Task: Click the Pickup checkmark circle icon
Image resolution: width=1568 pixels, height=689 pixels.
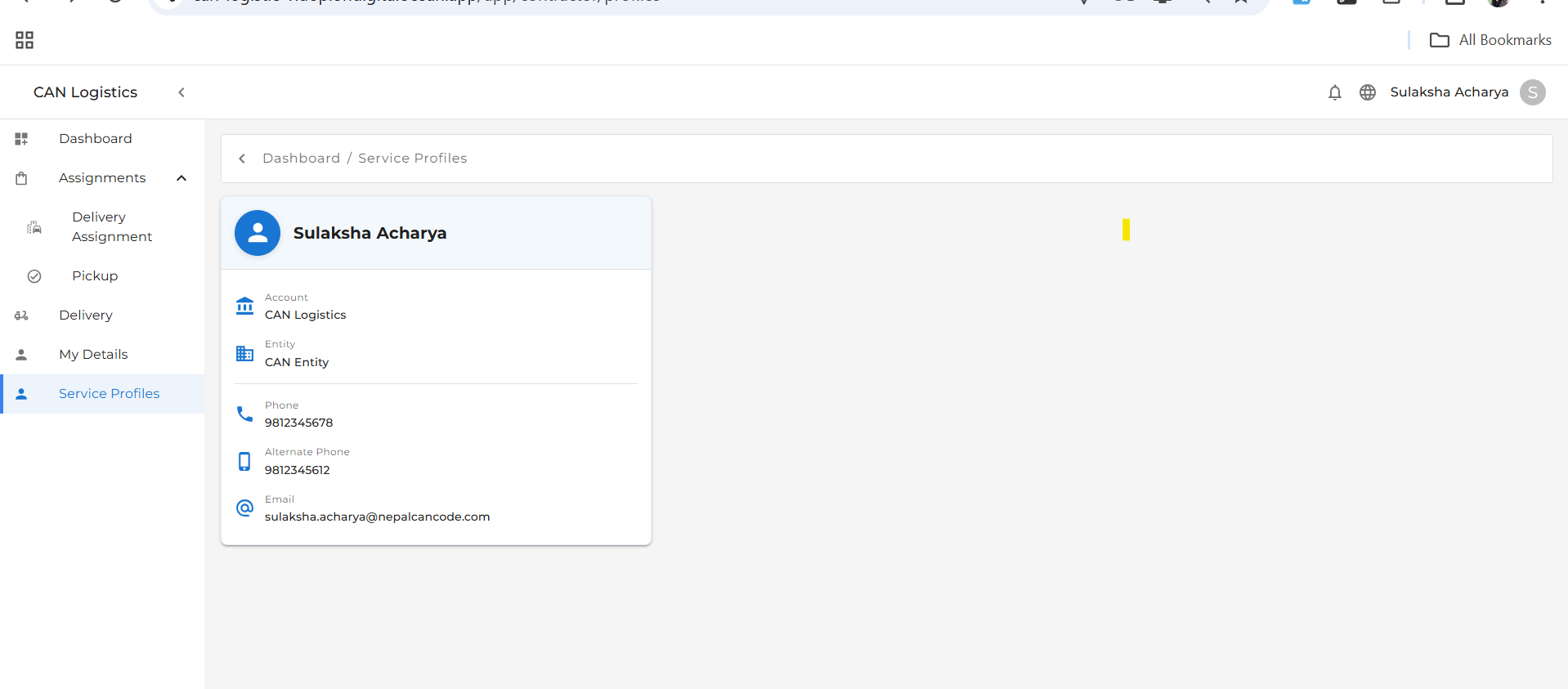Action: 34,276
